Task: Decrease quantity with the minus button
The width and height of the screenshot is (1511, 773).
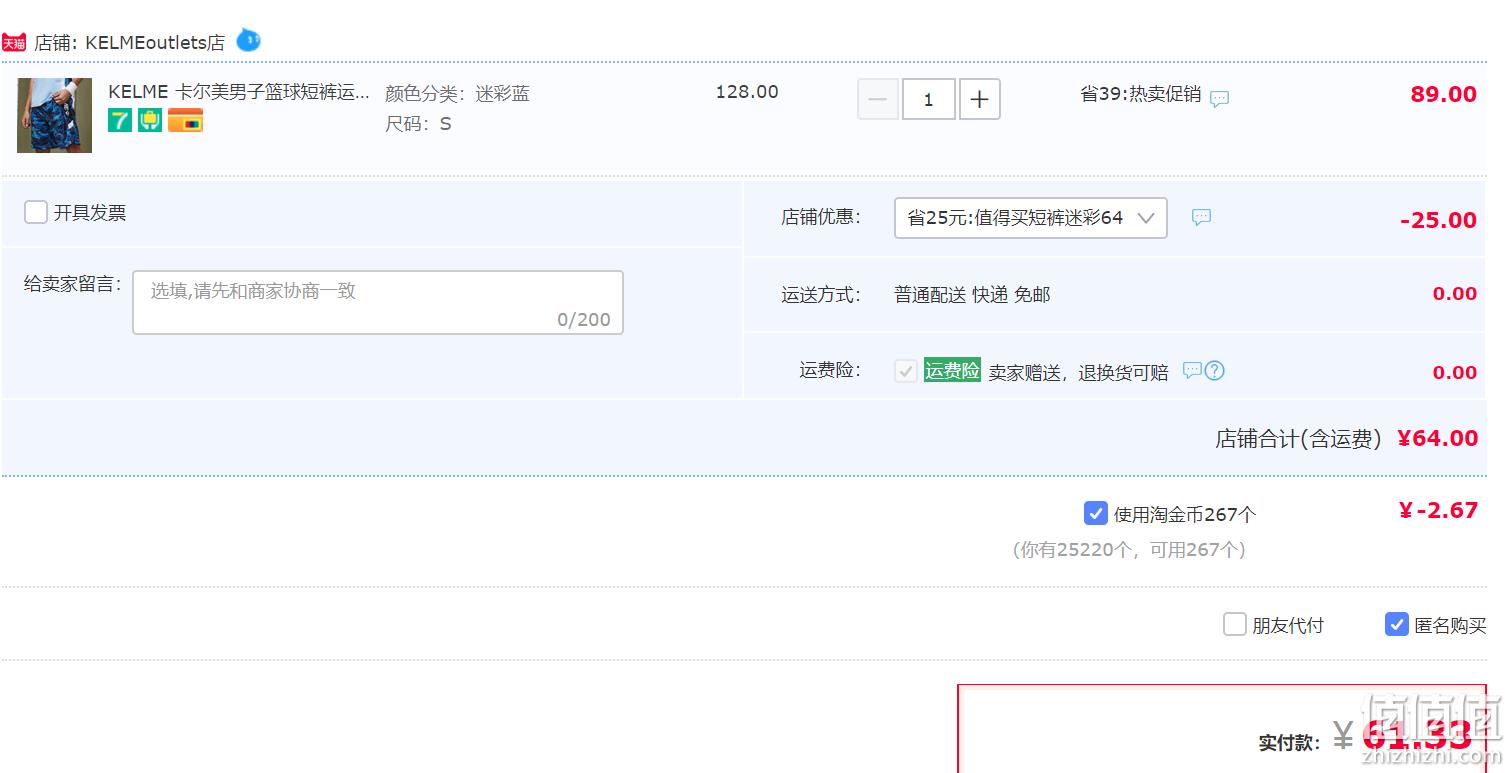Action: coord(878,99)
